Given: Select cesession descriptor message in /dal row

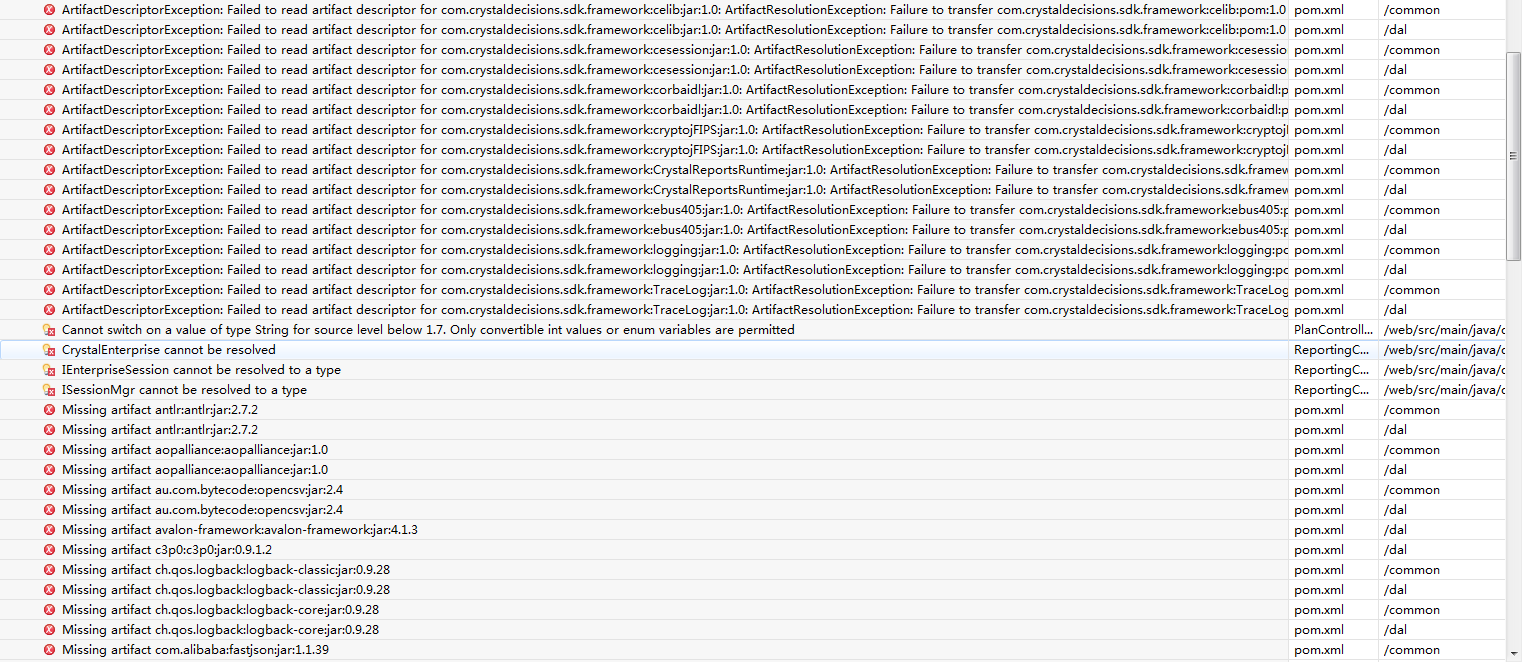Looking at the screenshot, I should 675,70.
